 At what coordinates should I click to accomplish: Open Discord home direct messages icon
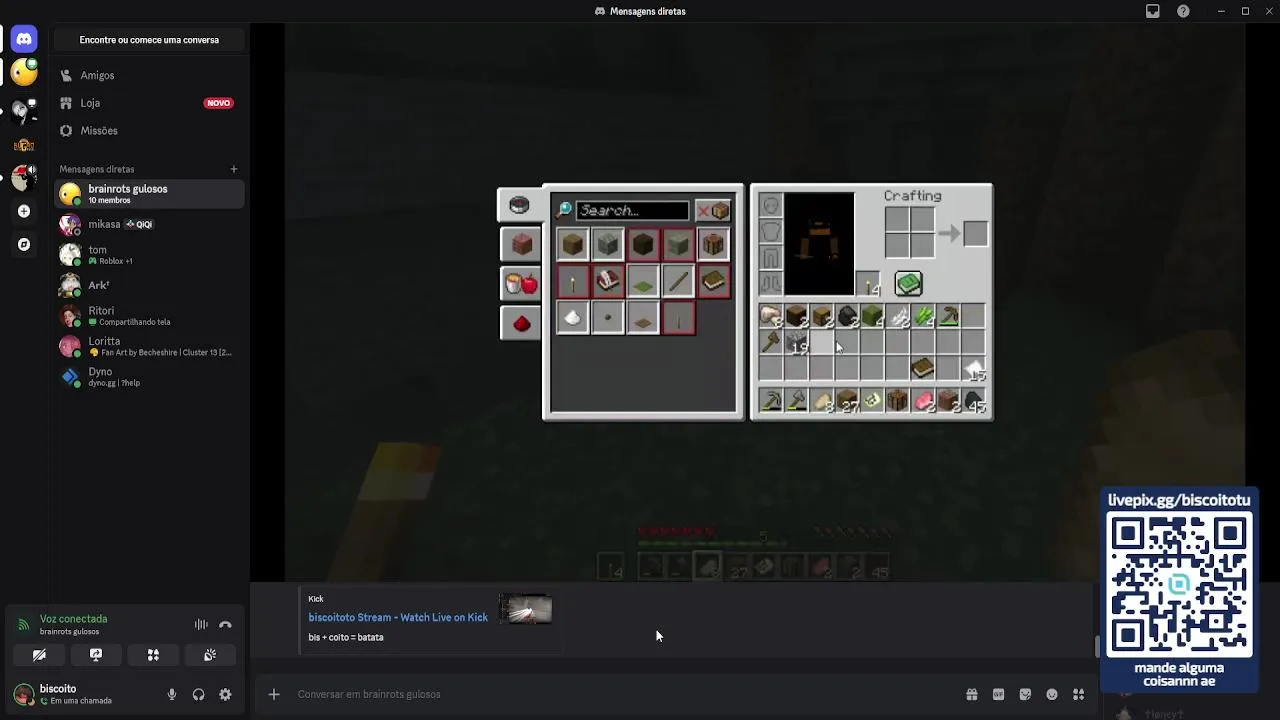pos(24,39)
